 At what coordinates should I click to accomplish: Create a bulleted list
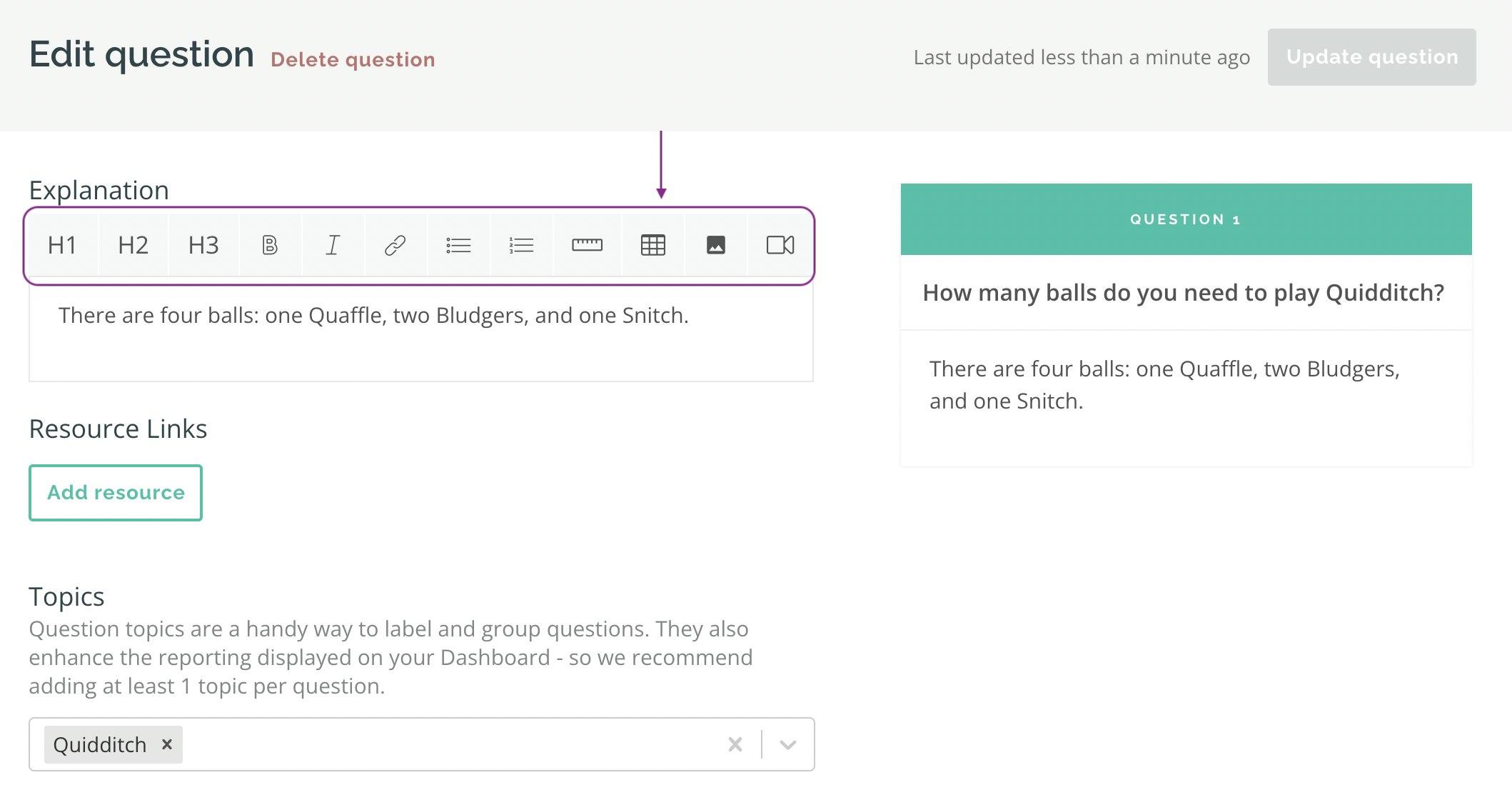(458, 246)
